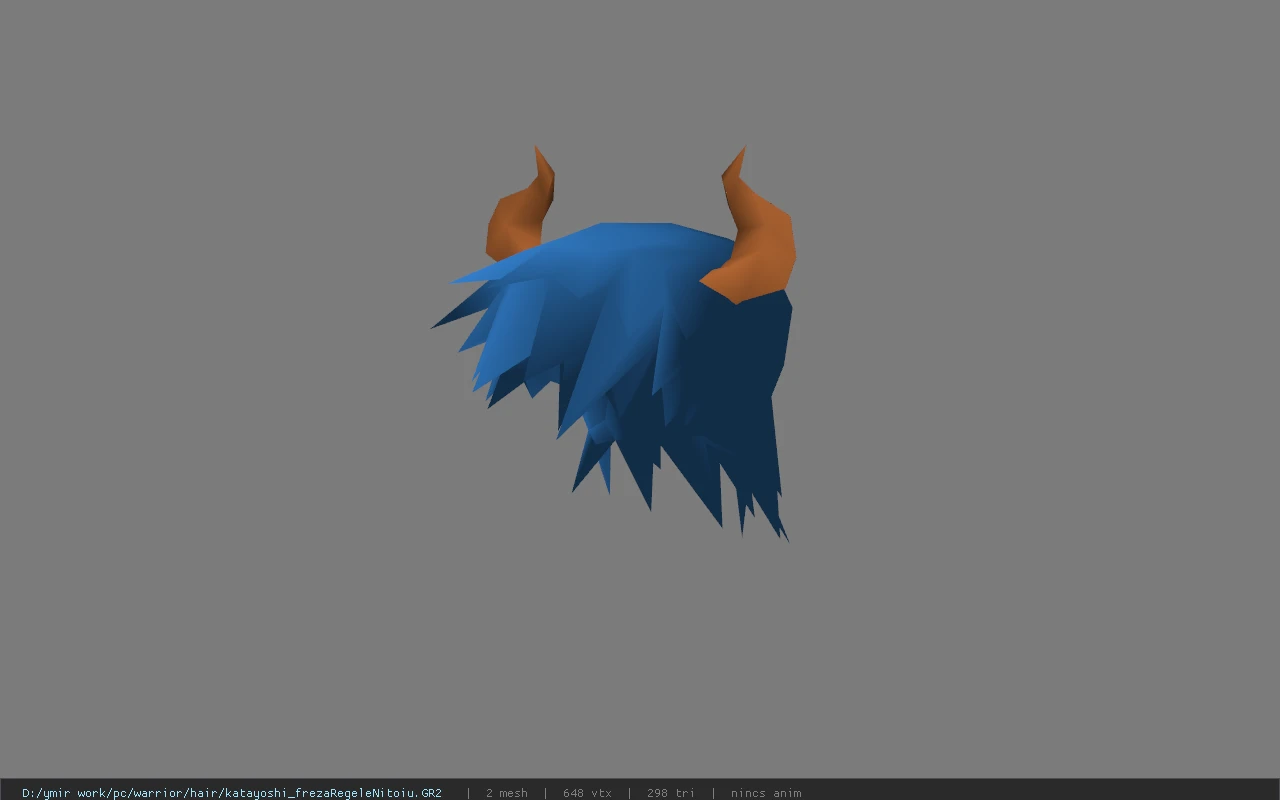
Task: Click the '2 mesh' status entry
Action: tap(507, 793)
